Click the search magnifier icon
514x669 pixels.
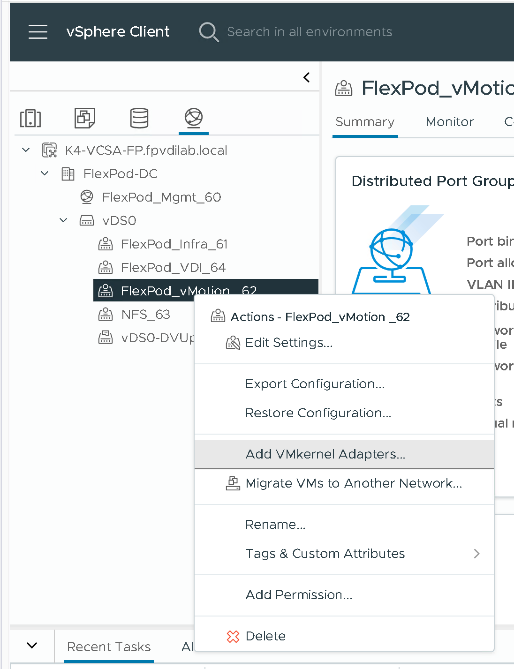coord(209,32)
